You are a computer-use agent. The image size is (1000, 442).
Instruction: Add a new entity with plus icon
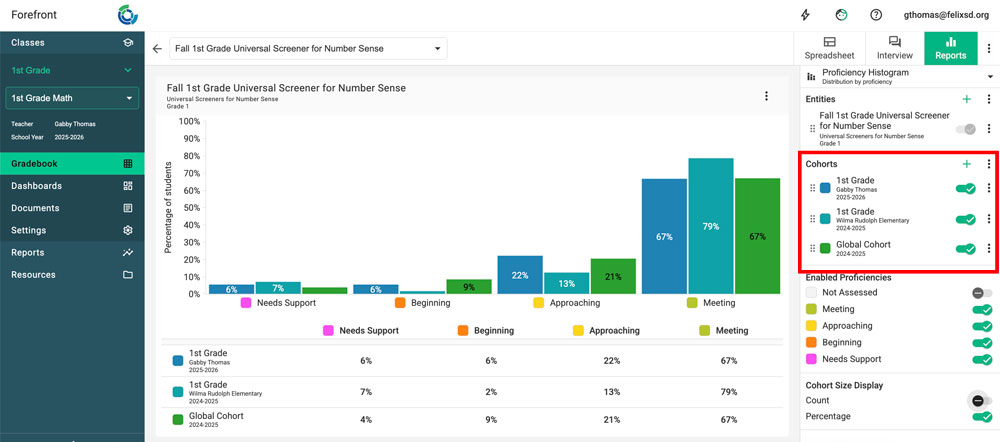pyautogui.click(x=966, y=99)
